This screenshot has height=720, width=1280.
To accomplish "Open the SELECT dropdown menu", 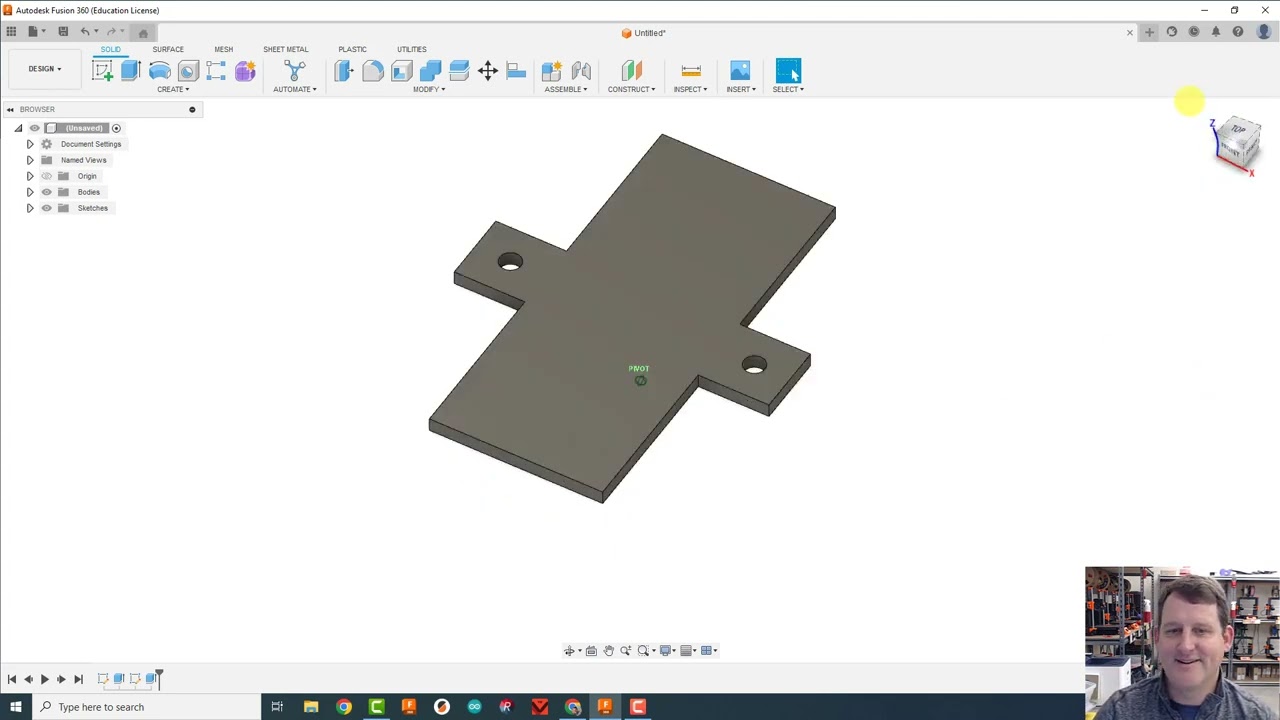I will (x=788, y=89).
